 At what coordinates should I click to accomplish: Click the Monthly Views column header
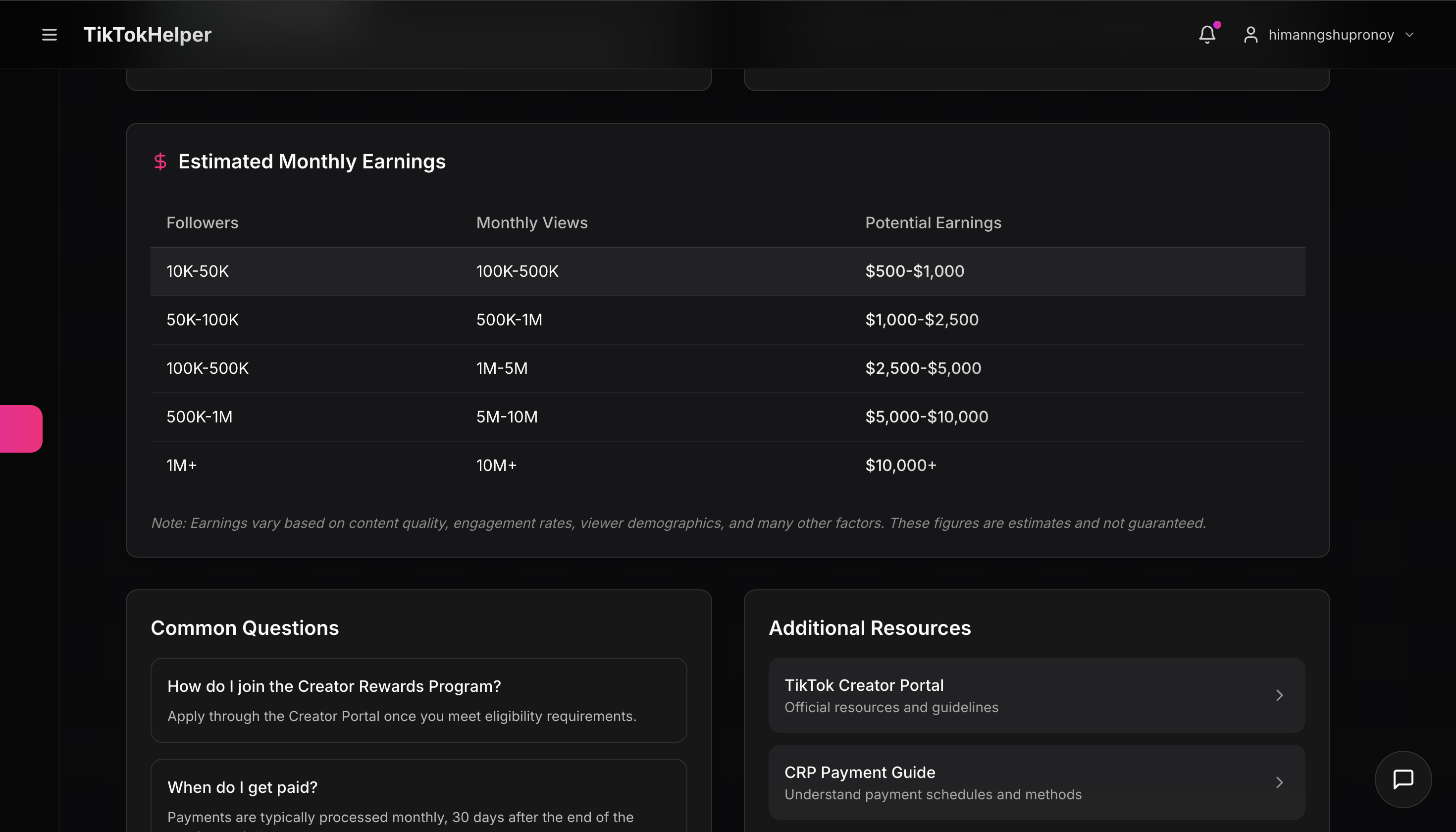click(531, 223)
